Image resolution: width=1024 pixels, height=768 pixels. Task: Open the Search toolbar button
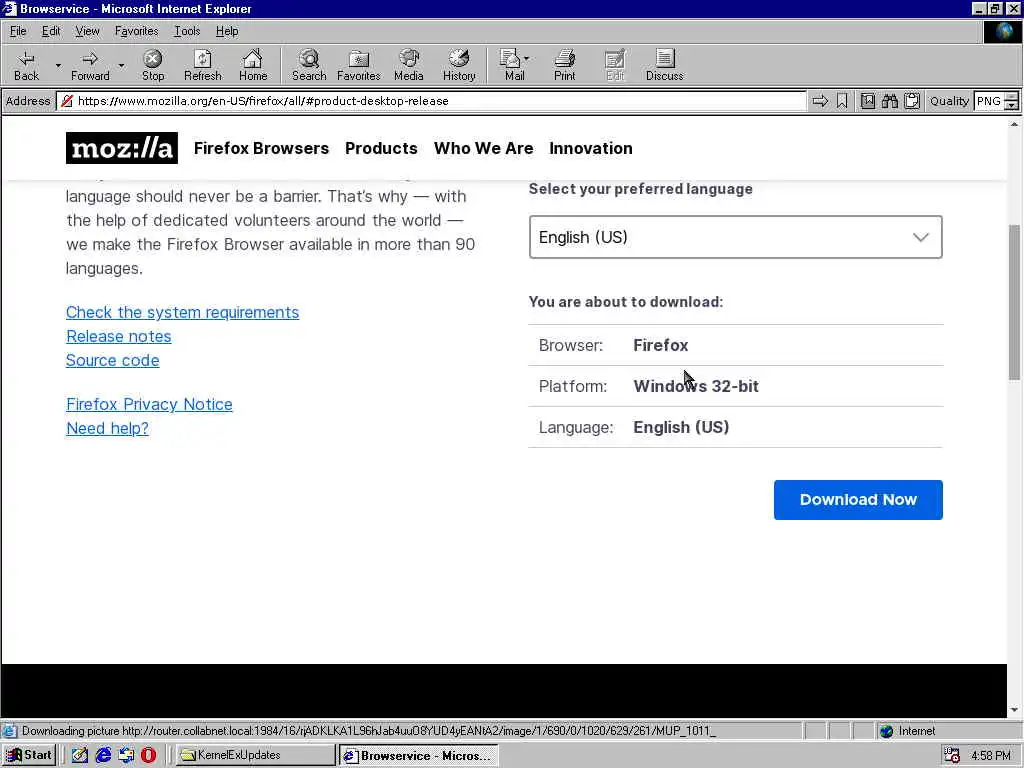pyautogui.click(x=309, y=65)
